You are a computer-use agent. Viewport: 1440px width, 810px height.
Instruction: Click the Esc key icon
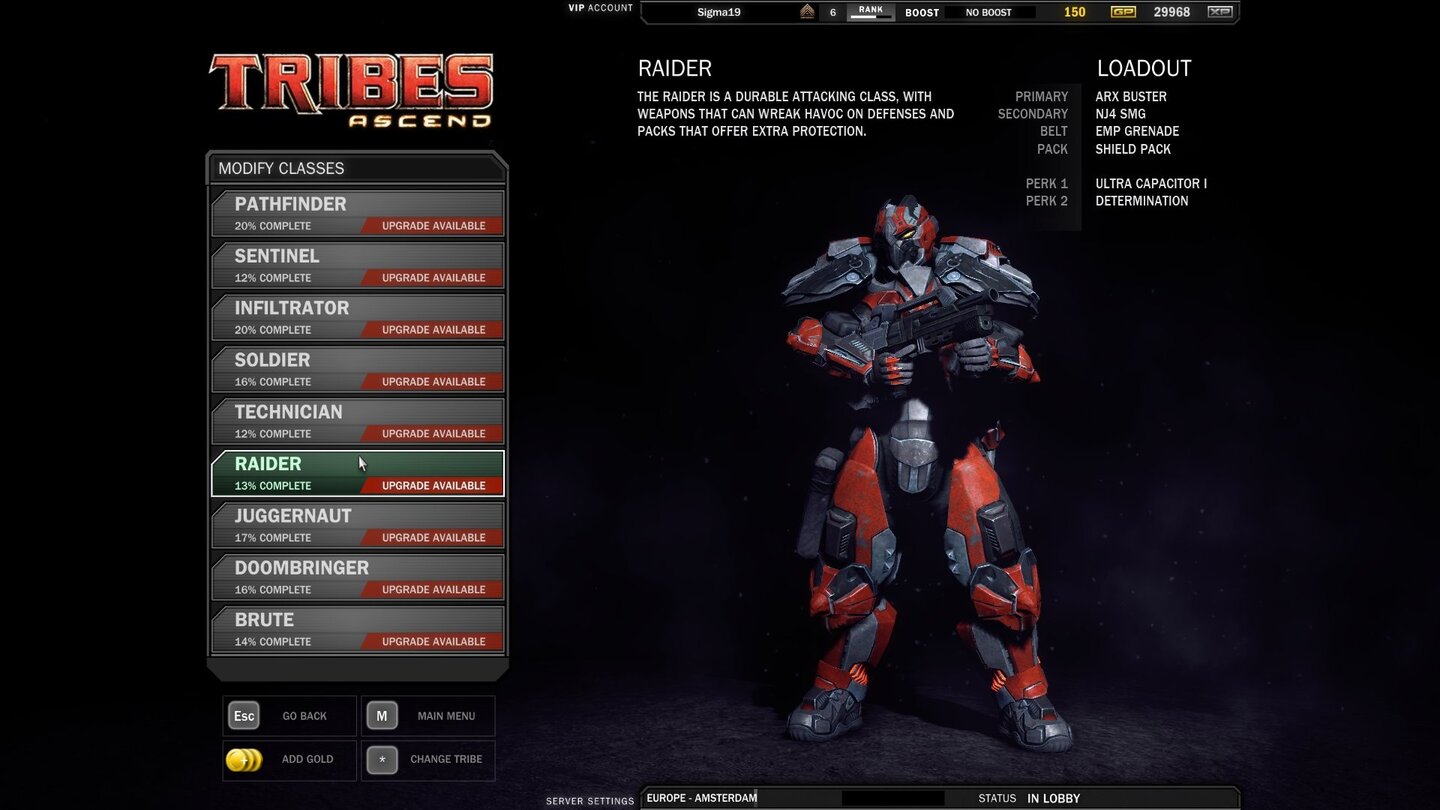click(x=244, y=716)
